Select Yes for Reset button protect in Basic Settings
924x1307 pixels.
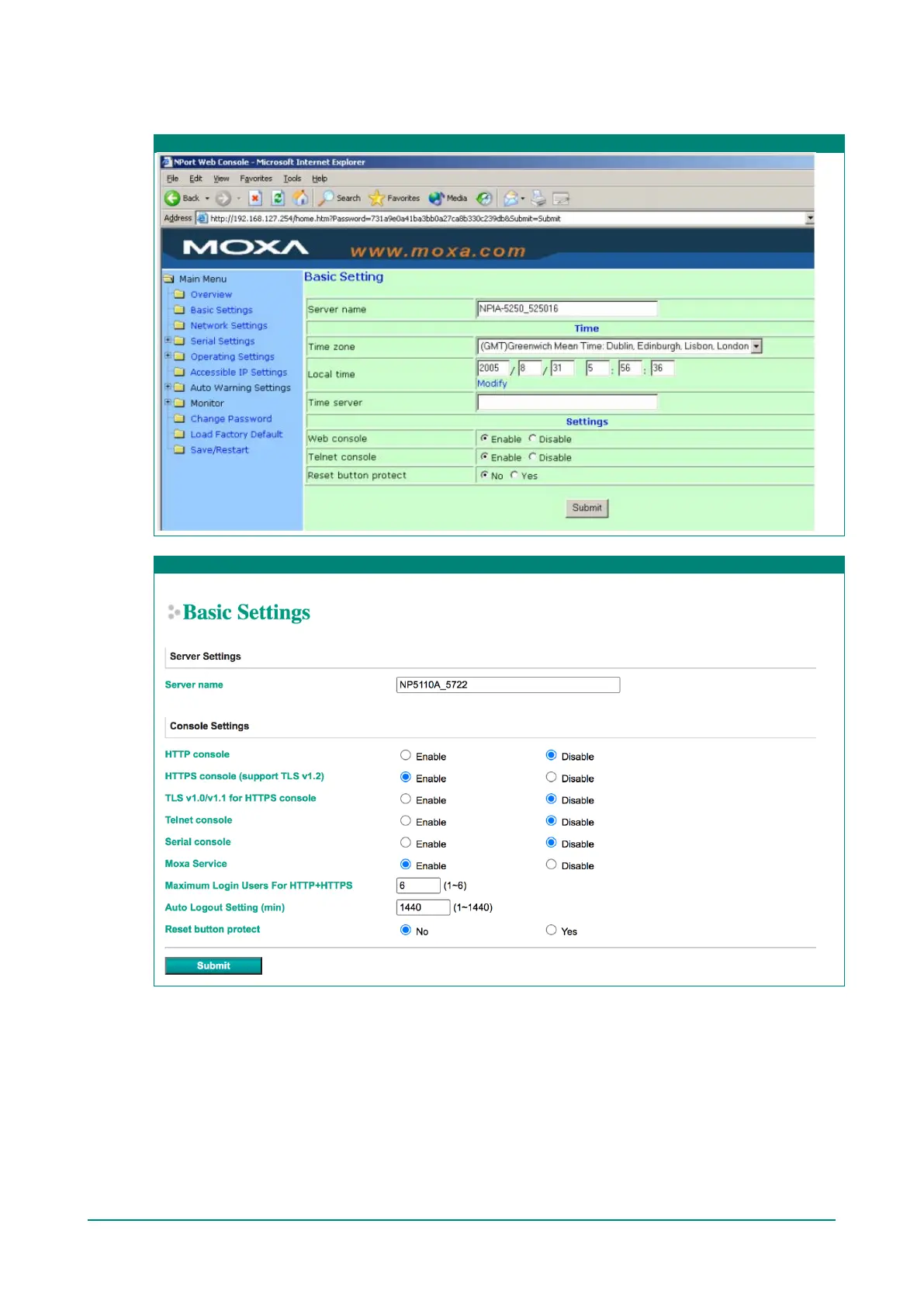[552, 930]
